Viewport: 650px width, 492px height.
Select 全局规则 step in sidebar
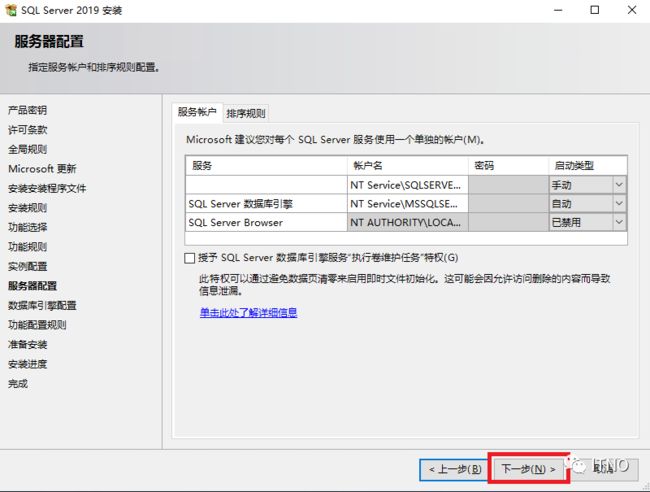[27, 149]
